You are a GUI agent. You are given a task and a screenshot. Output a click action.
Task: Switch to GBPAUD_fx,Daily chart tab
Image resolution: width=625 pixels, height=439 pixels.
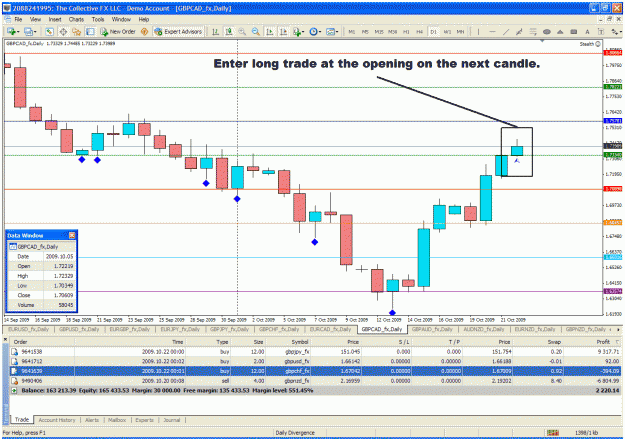click(x=432, y=329)
